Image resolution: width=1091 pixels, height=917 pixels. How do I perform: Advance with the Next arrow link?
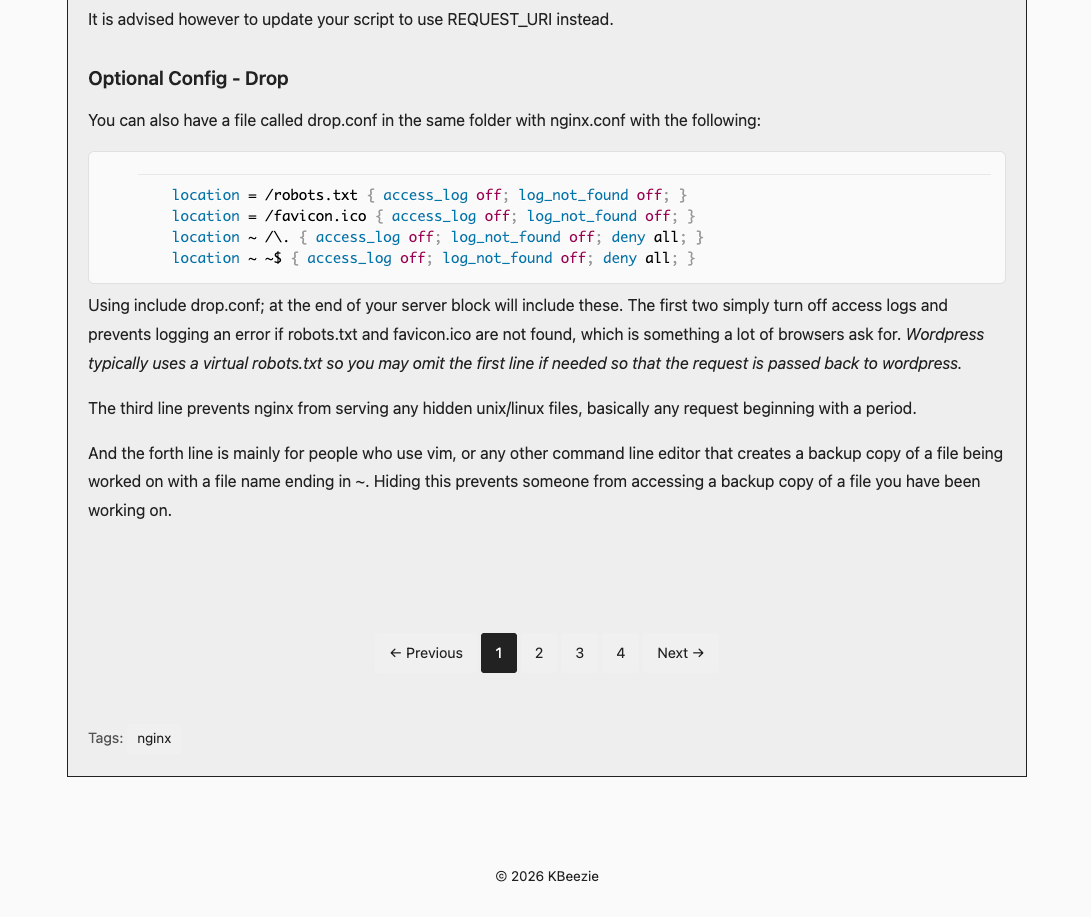click(680, 653)
